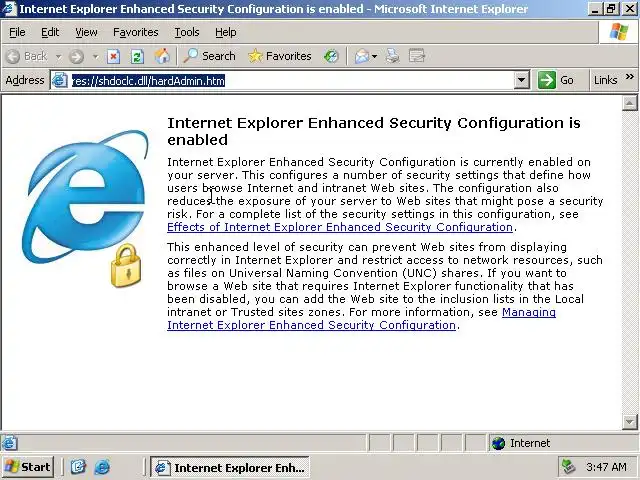The height and width of the screenshot is (480, 640).
Task: Click the Forward navigation arrow icon
Action: [x=76, y=56]
